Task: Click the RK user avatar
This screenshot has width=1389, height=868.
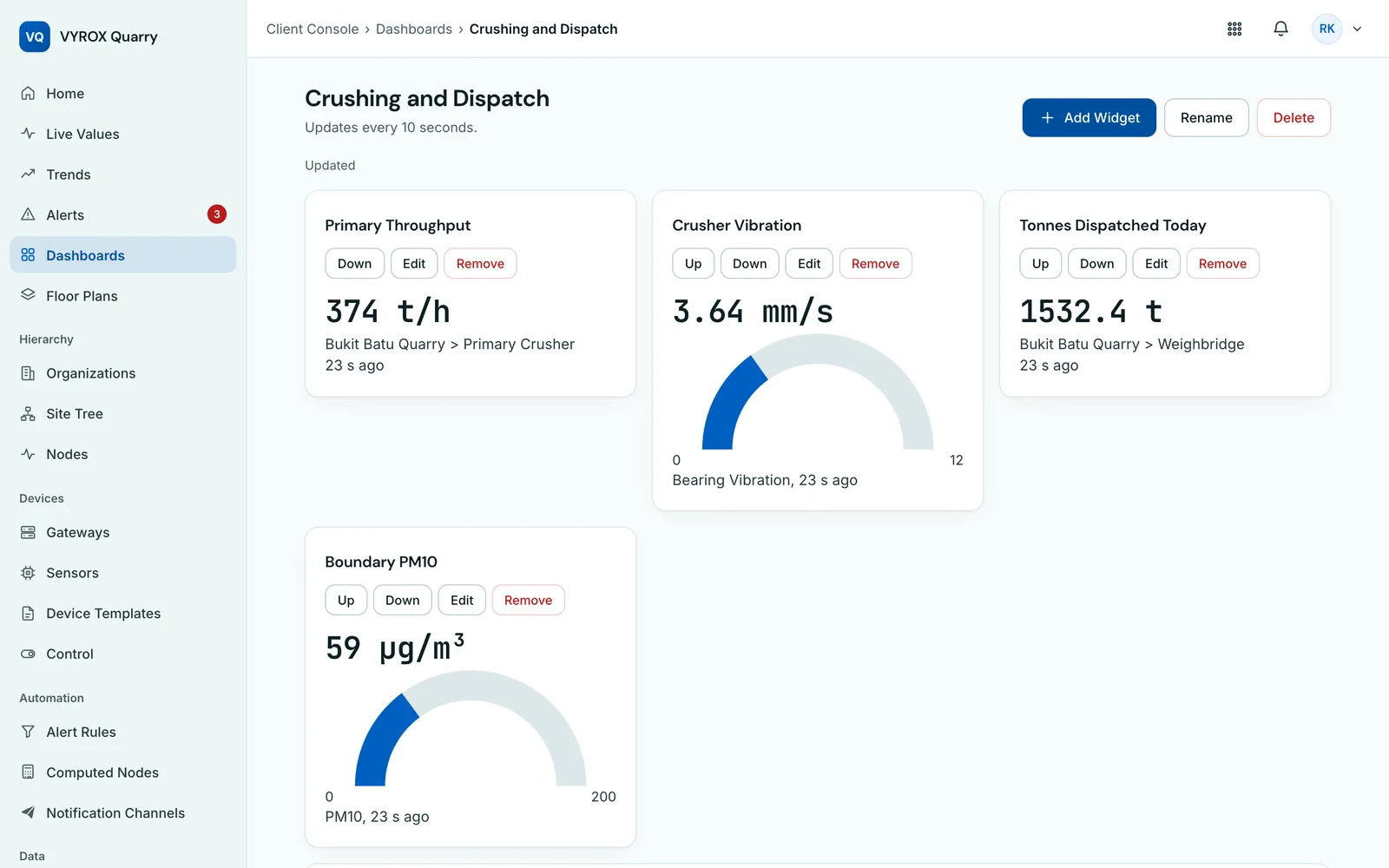Action: pyautogui.click(x=1326, y=29)
